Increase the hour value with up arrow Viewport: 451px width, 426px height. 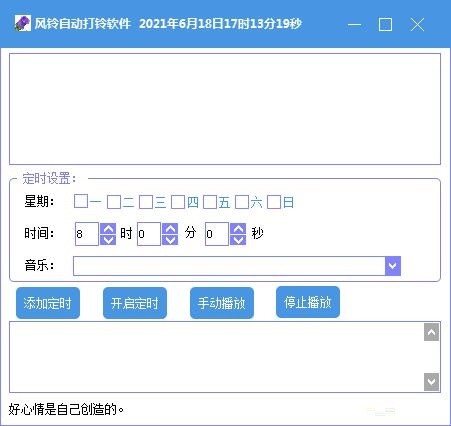(x=108, y=228)
